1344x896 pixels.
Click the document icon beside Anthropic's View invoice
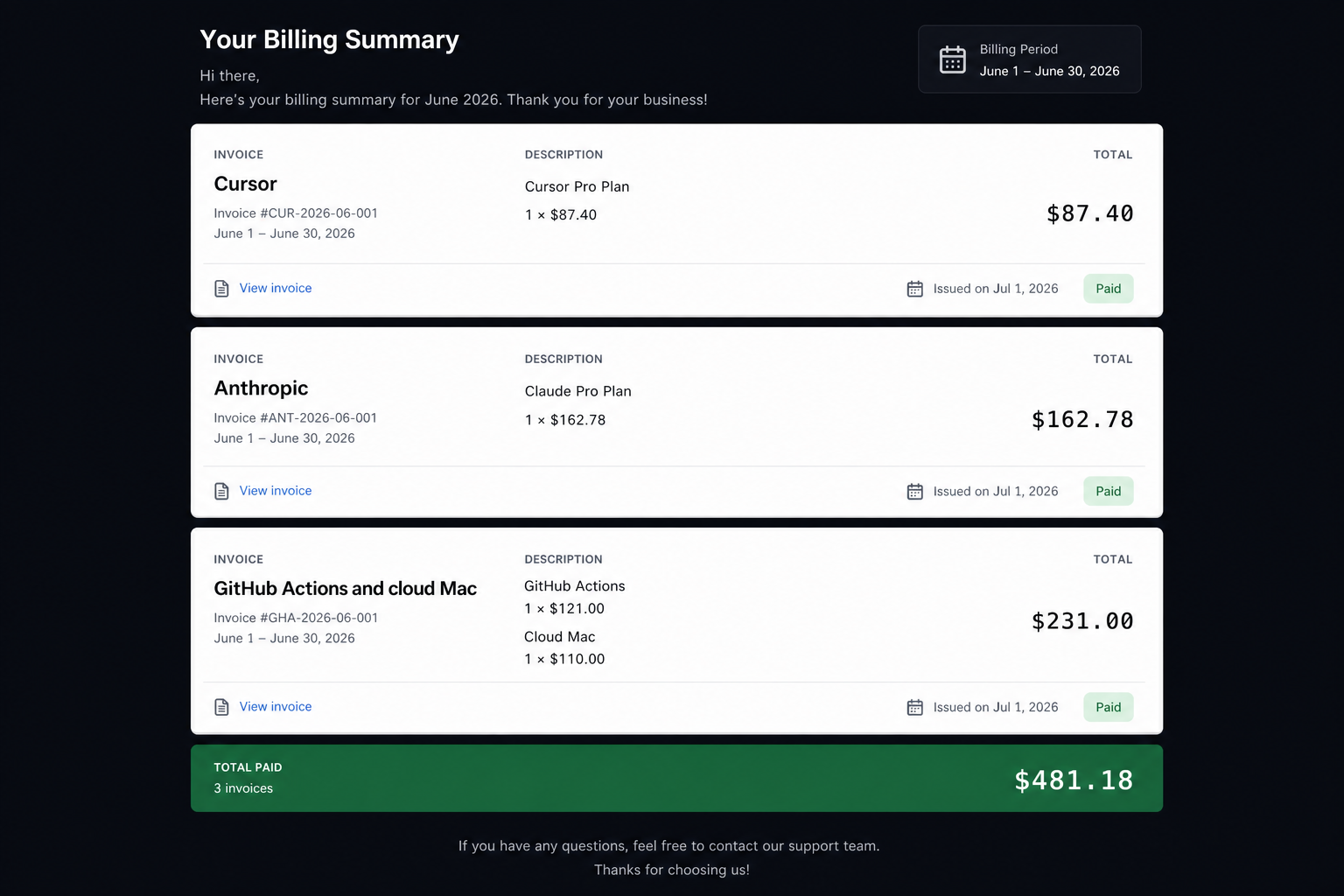222,492
